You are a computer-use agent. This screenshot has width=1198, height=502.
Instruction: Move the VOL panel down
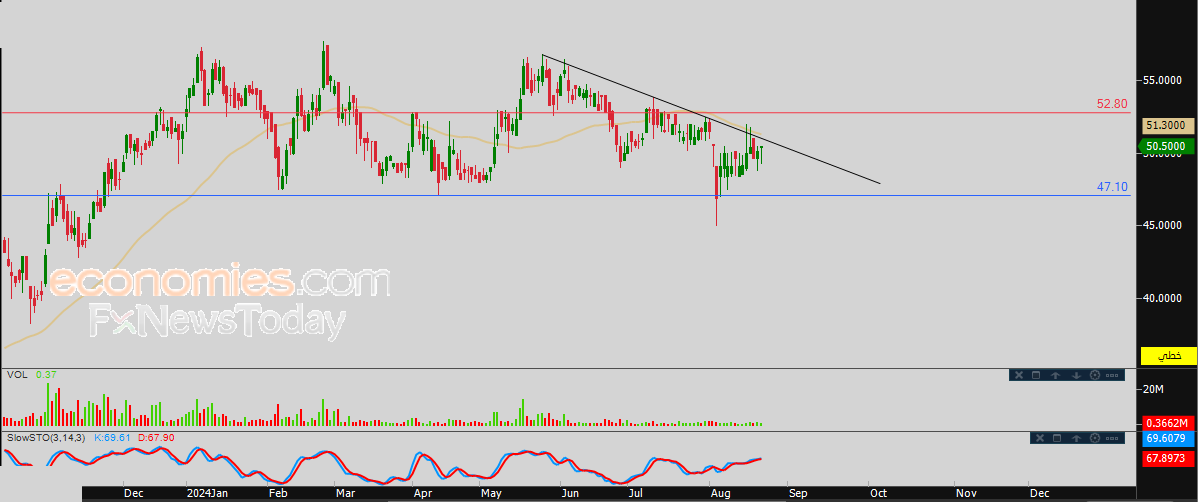point(1075,375)
